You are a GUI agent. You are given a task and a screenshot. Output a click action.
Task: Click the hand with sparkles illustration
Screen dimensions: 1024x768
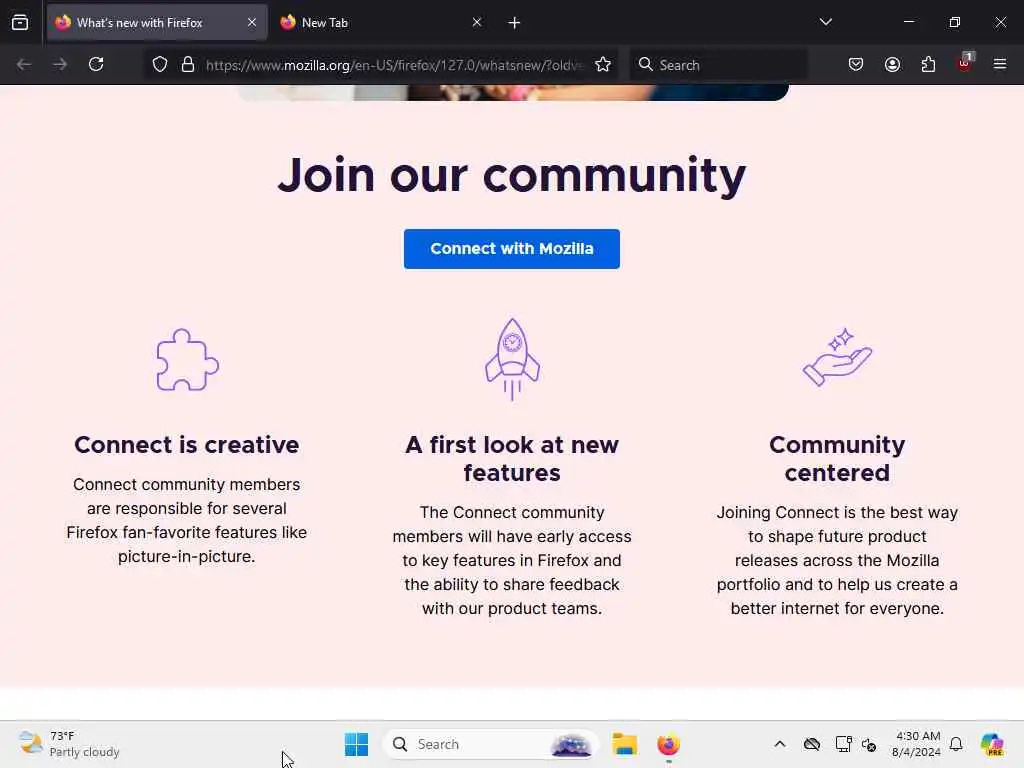(x=837, y=357)
